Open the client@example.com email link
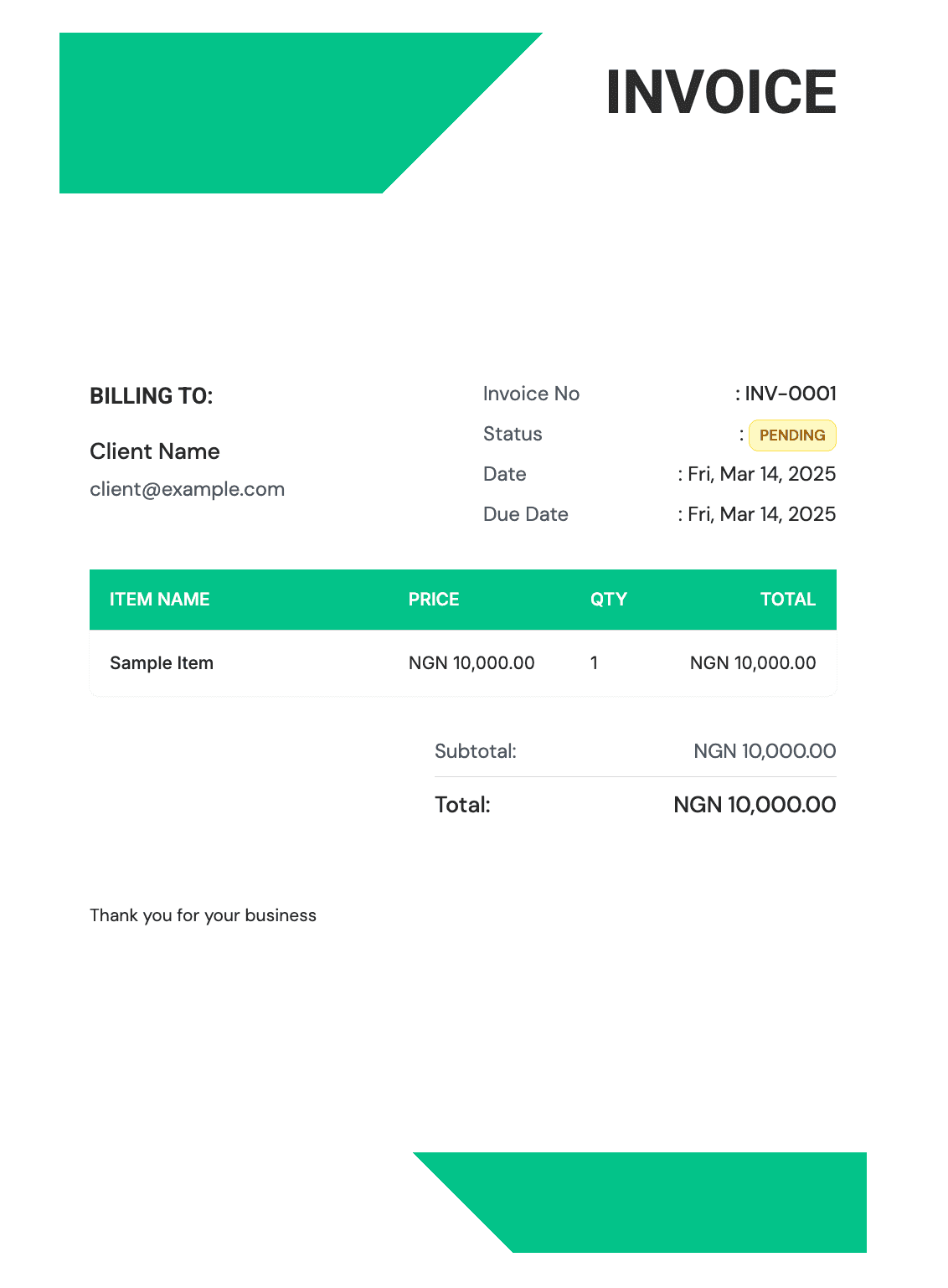Viewport: 948px width, 1288px height. tap(187, 489)
